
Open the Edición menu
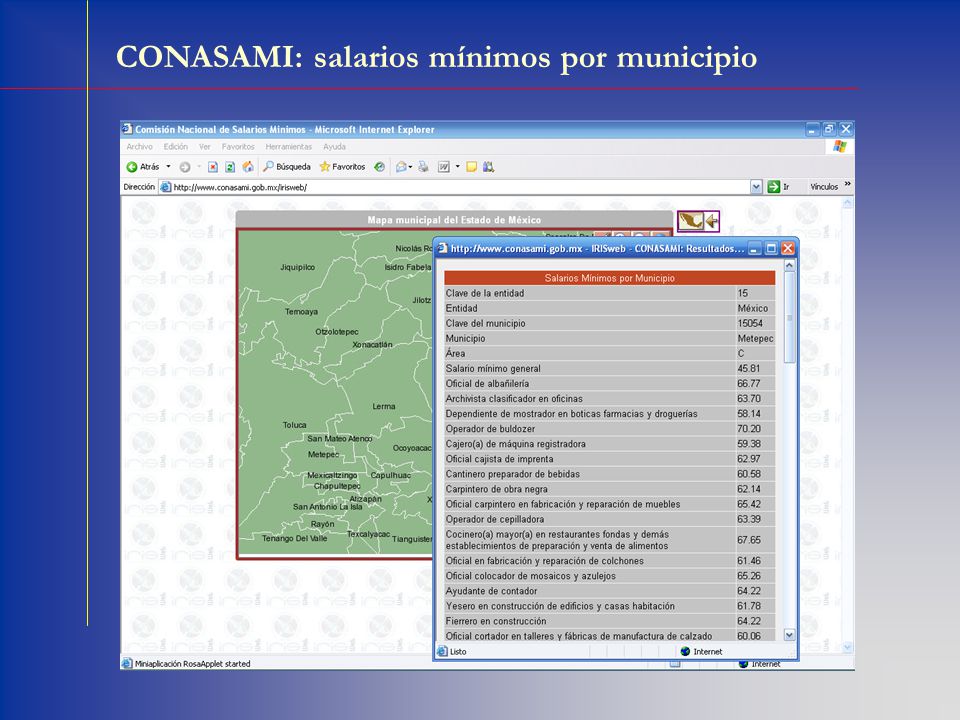pos(176,147)
